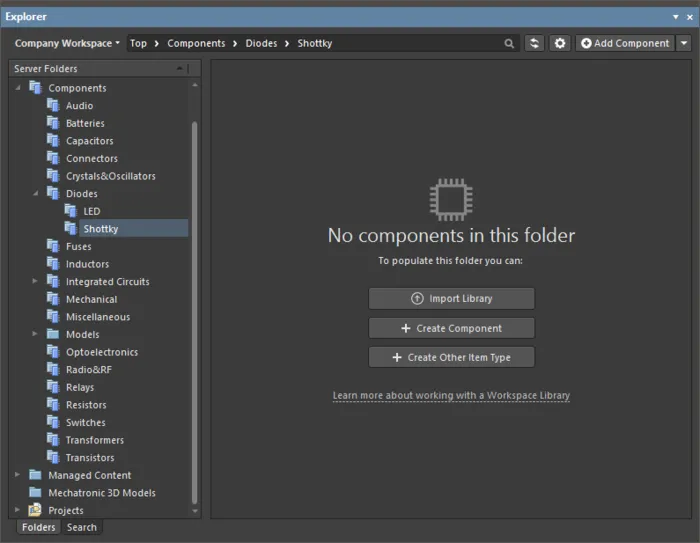Click the Resistors folder icon
The width and height of the screenshot is (700, 543).
coord(53,405)
